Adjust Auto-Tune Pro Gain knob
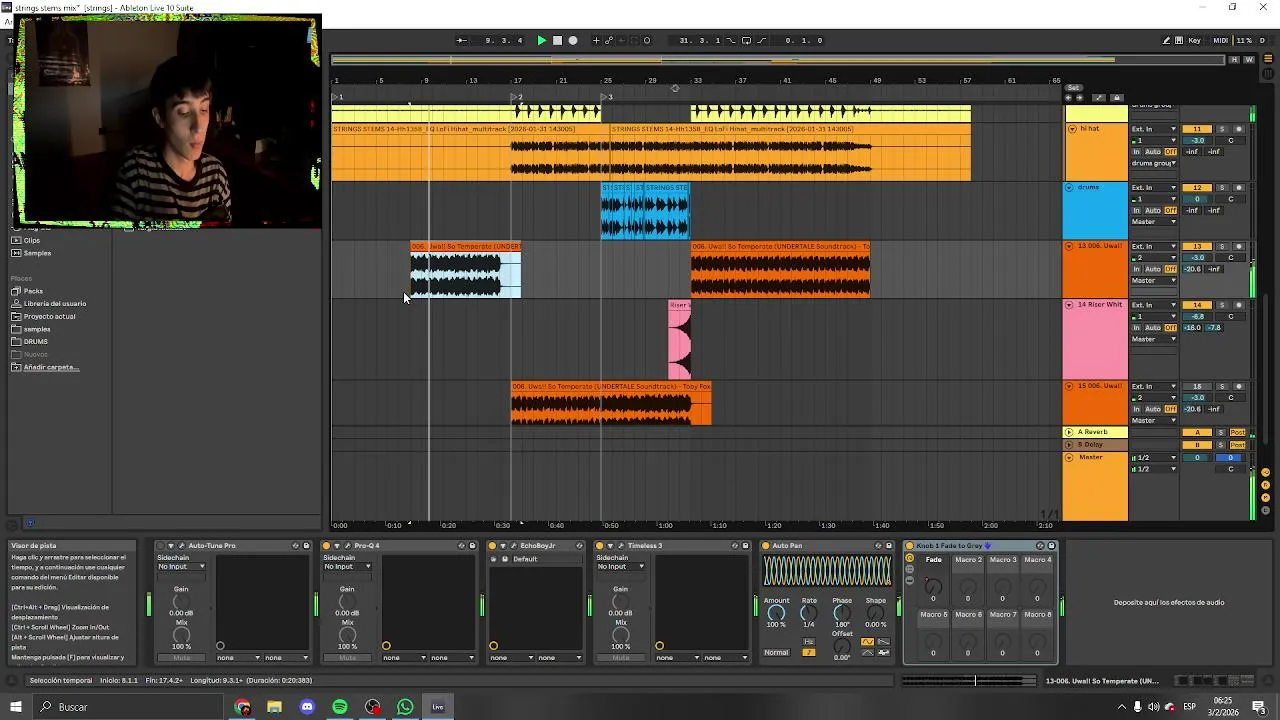This screenshot has height=720, width=1280. 181,602
